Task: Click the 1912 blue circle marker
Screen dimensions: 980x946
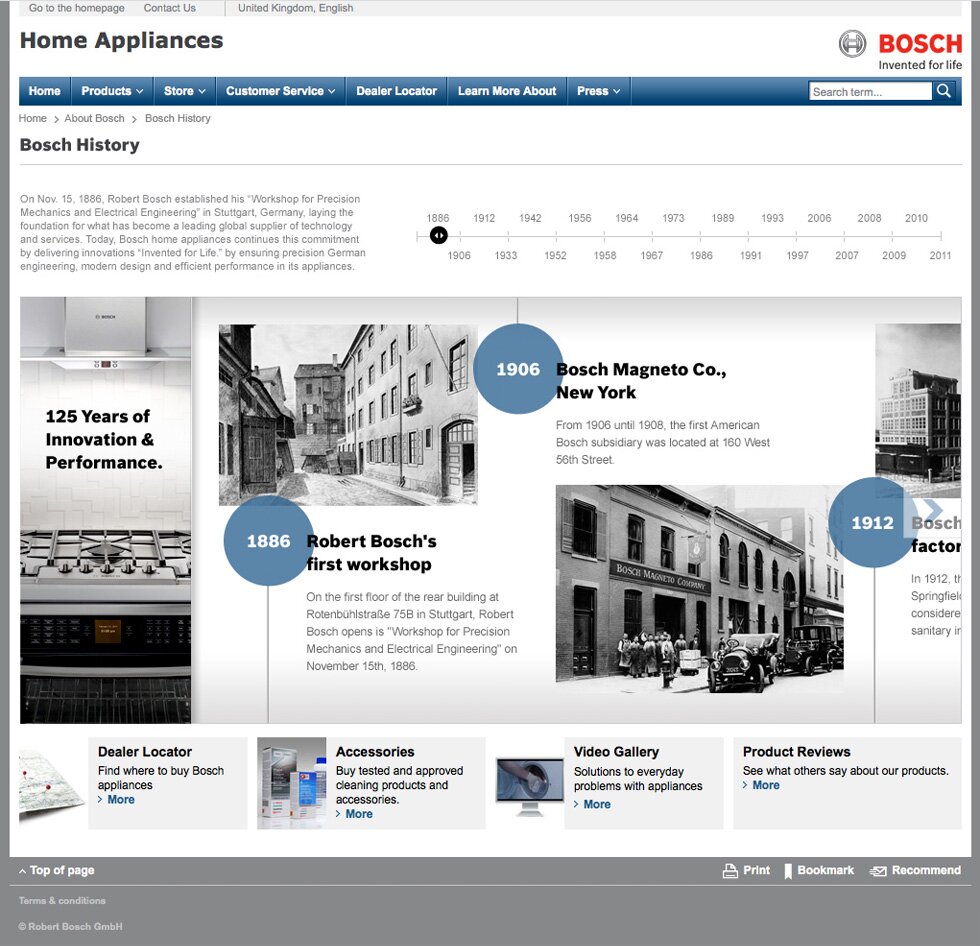Action: click(x=873, y=522)
